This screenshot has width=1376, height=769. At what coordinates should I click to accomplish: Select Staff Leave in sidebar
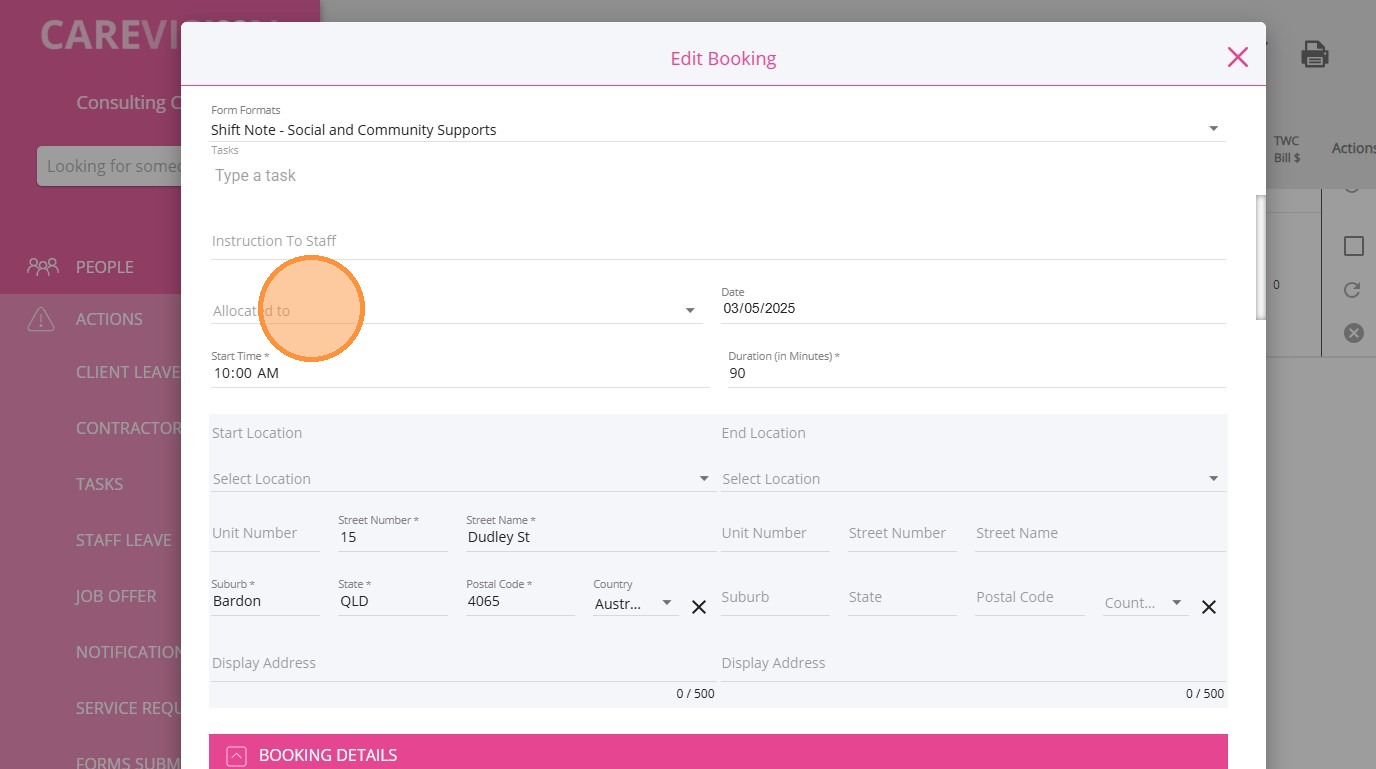pyautogui.click(x=123, y=540)
